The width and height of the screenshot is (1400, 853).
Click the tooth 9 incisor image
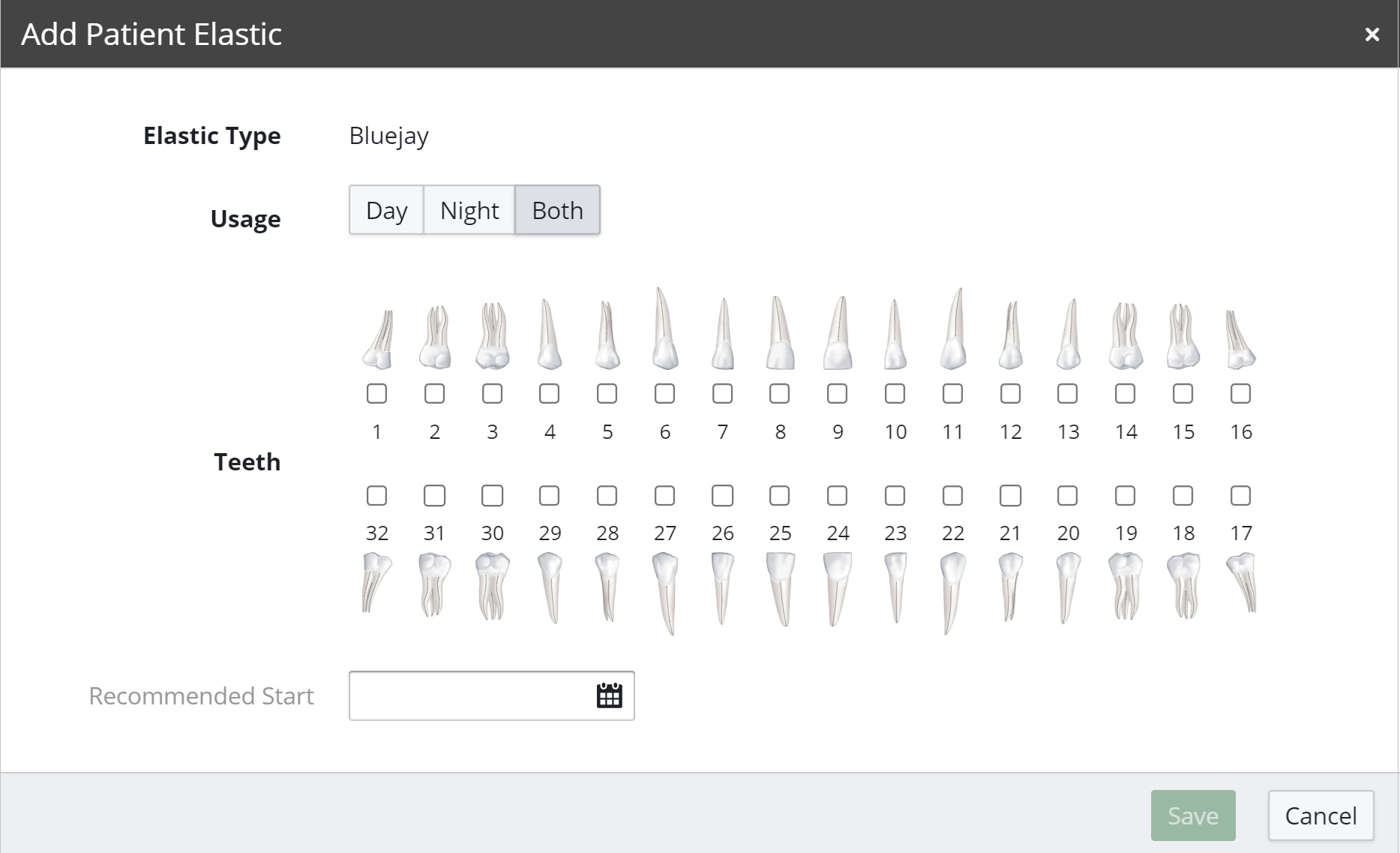pyautogui.click(x=838, y=332)
